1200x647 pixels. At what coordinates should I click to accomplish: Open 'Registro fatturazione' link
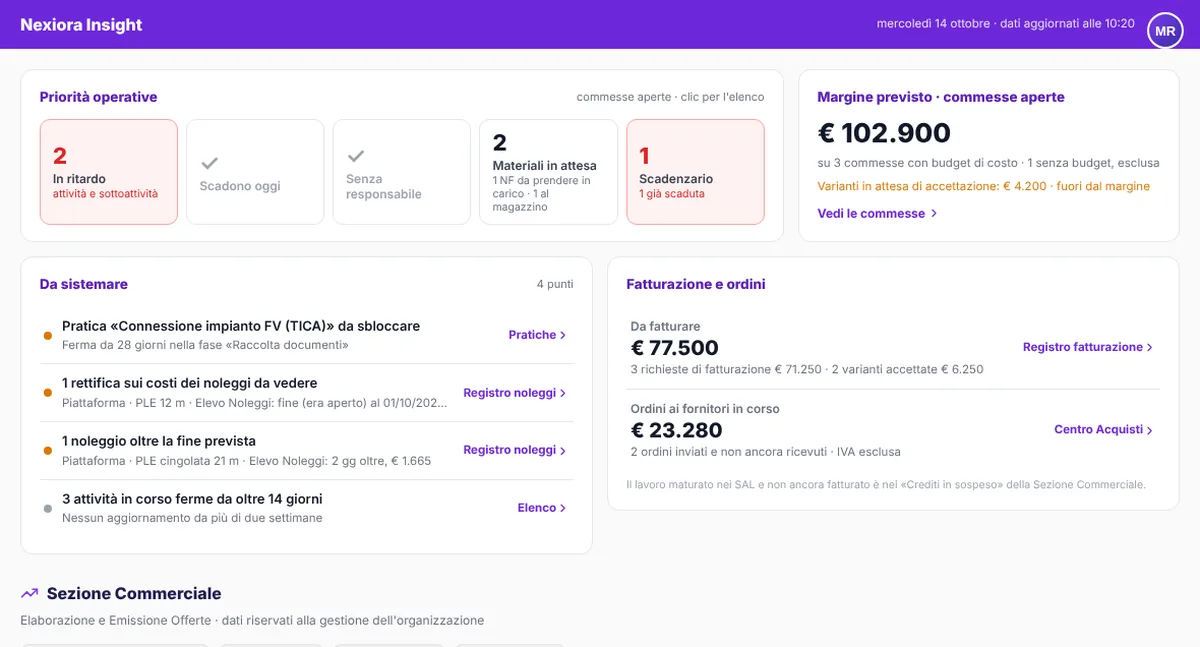[1088, 347]
